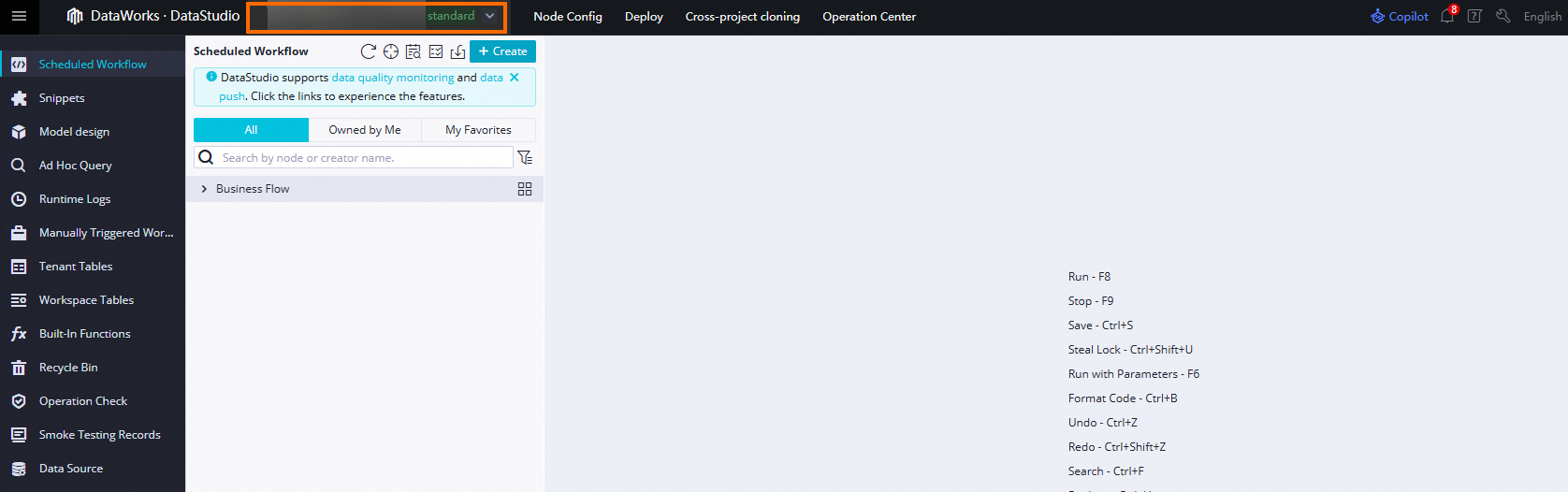Open Smoke Testing Records in sidebar

[x=93, y=435]
